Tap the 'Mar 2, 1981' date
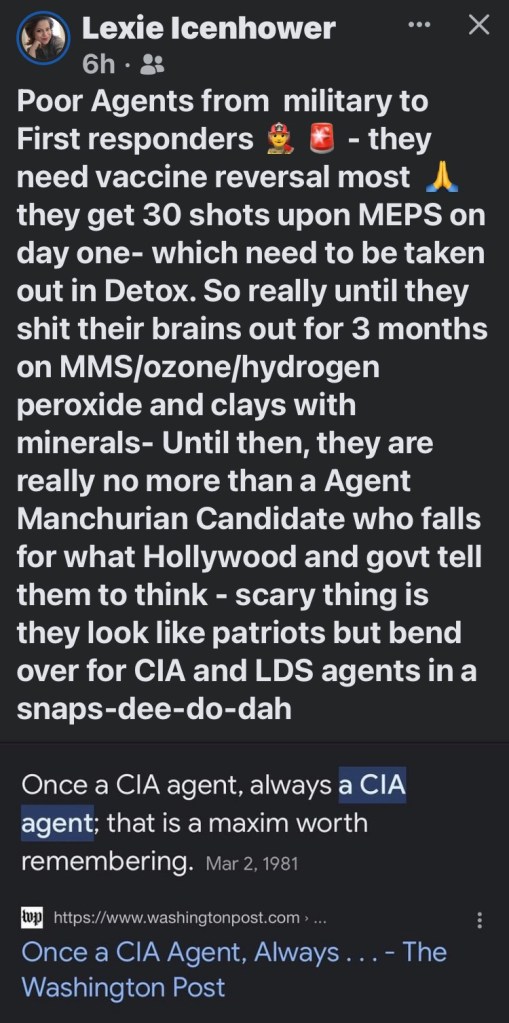Viewport: 509px width, 1023px height. pos(252,864)
